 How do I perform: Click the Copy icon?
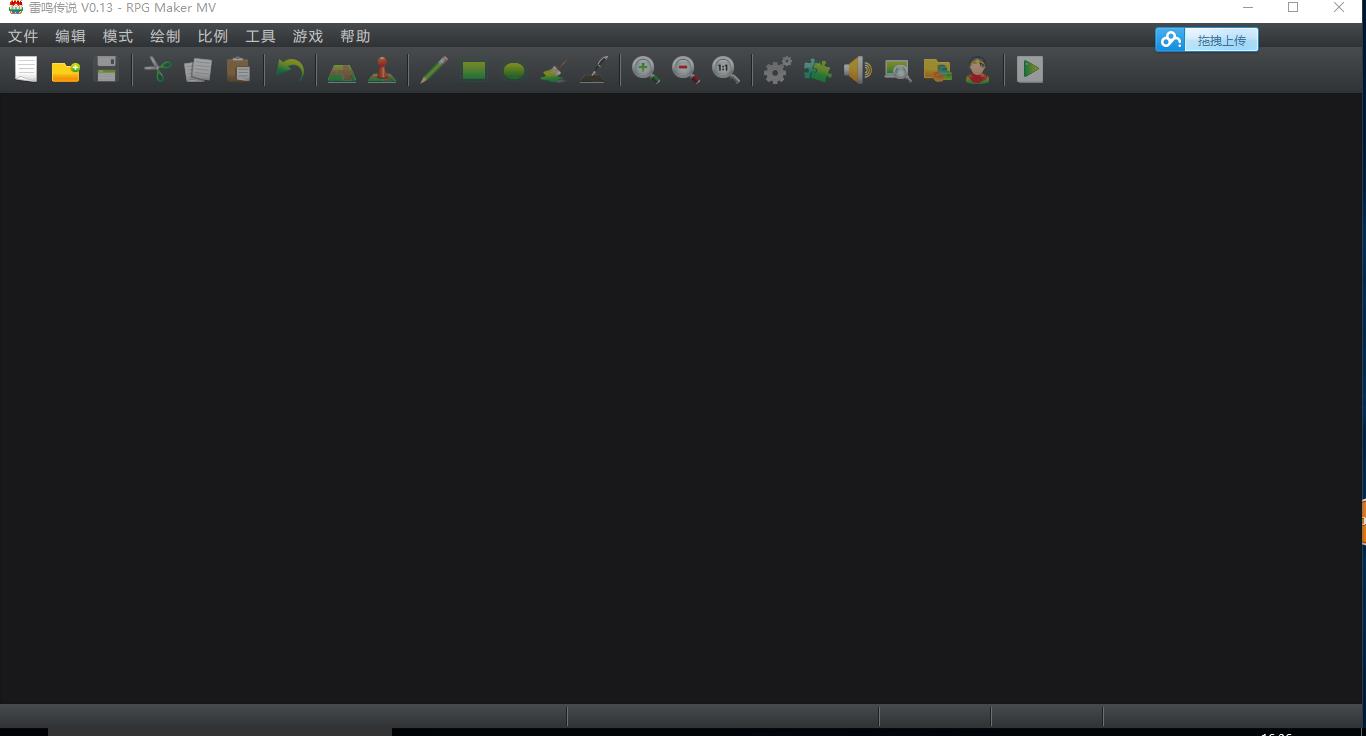click(x=198, y=70)
